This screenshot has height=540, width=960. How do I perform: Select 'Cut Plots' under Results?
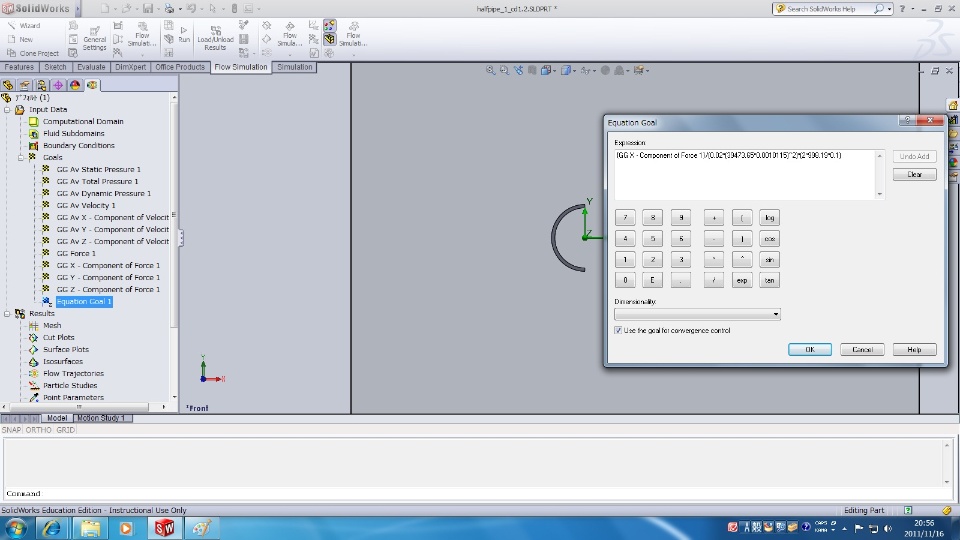(58, 337)
